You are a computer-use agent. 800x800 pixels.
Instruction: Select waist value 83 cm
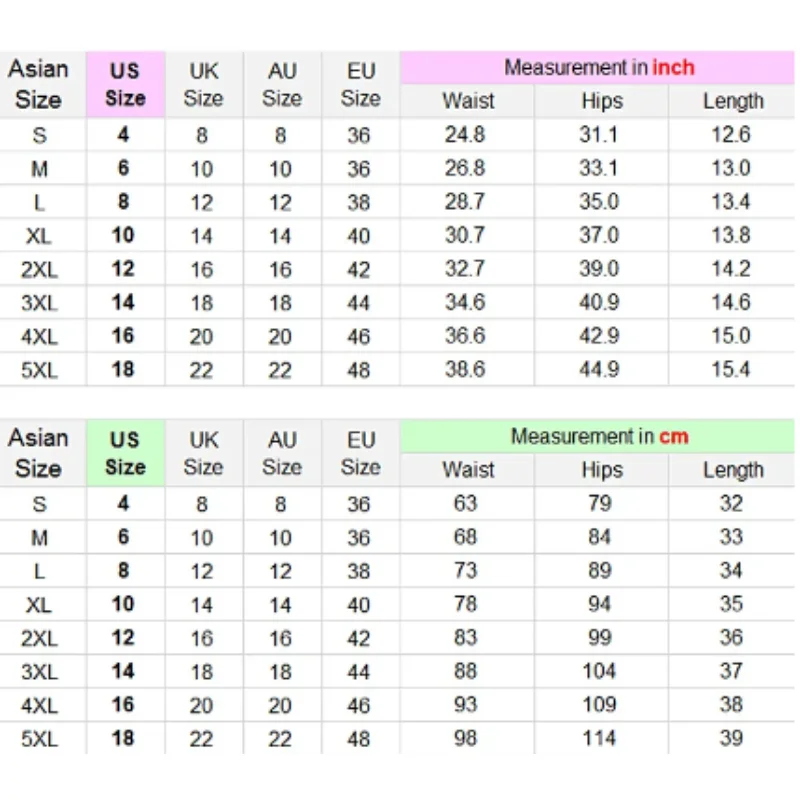465,638
